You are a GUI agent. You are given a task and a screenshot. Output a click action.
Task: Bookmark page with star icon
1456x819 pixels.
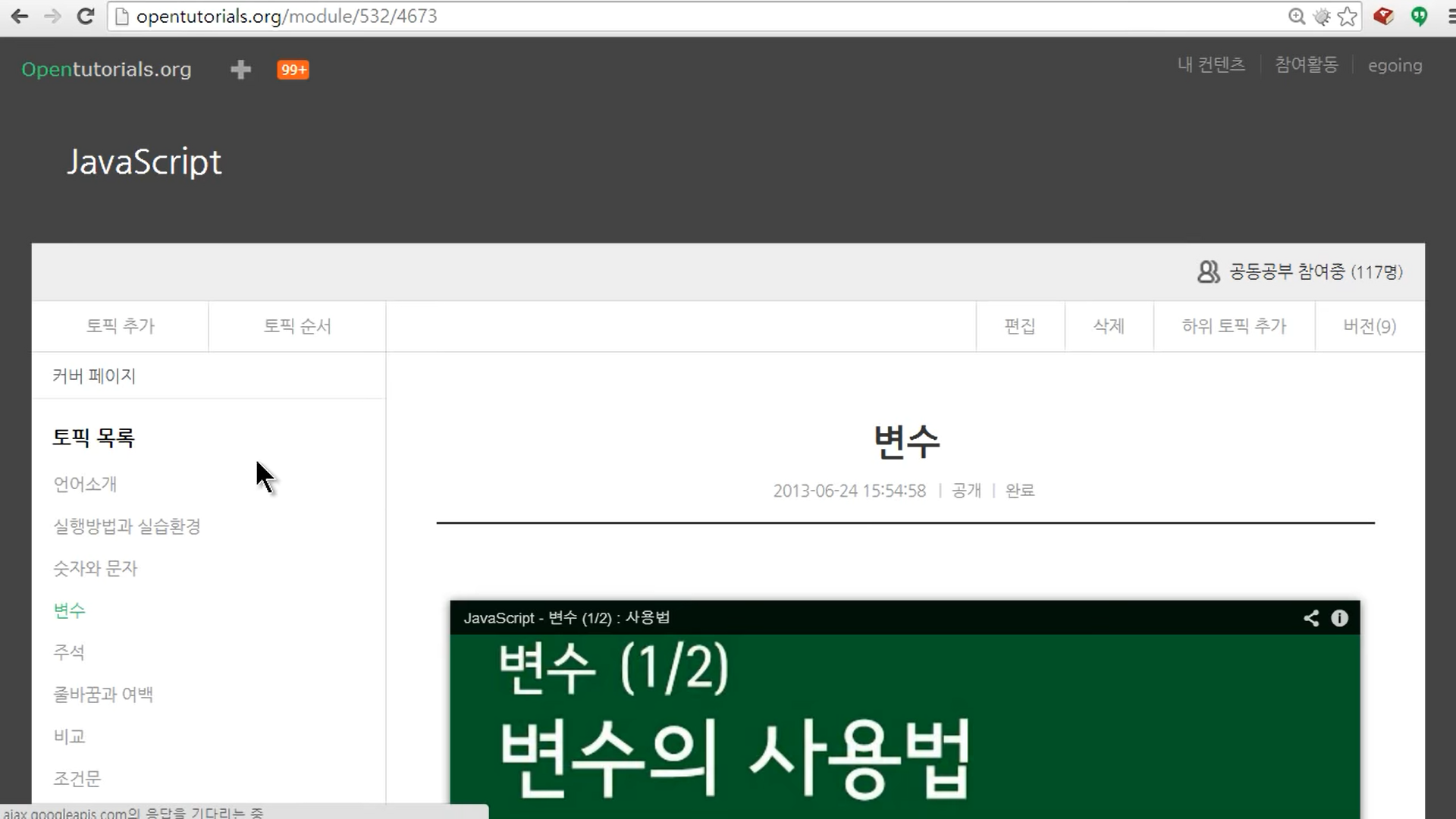pos(1348,17)
